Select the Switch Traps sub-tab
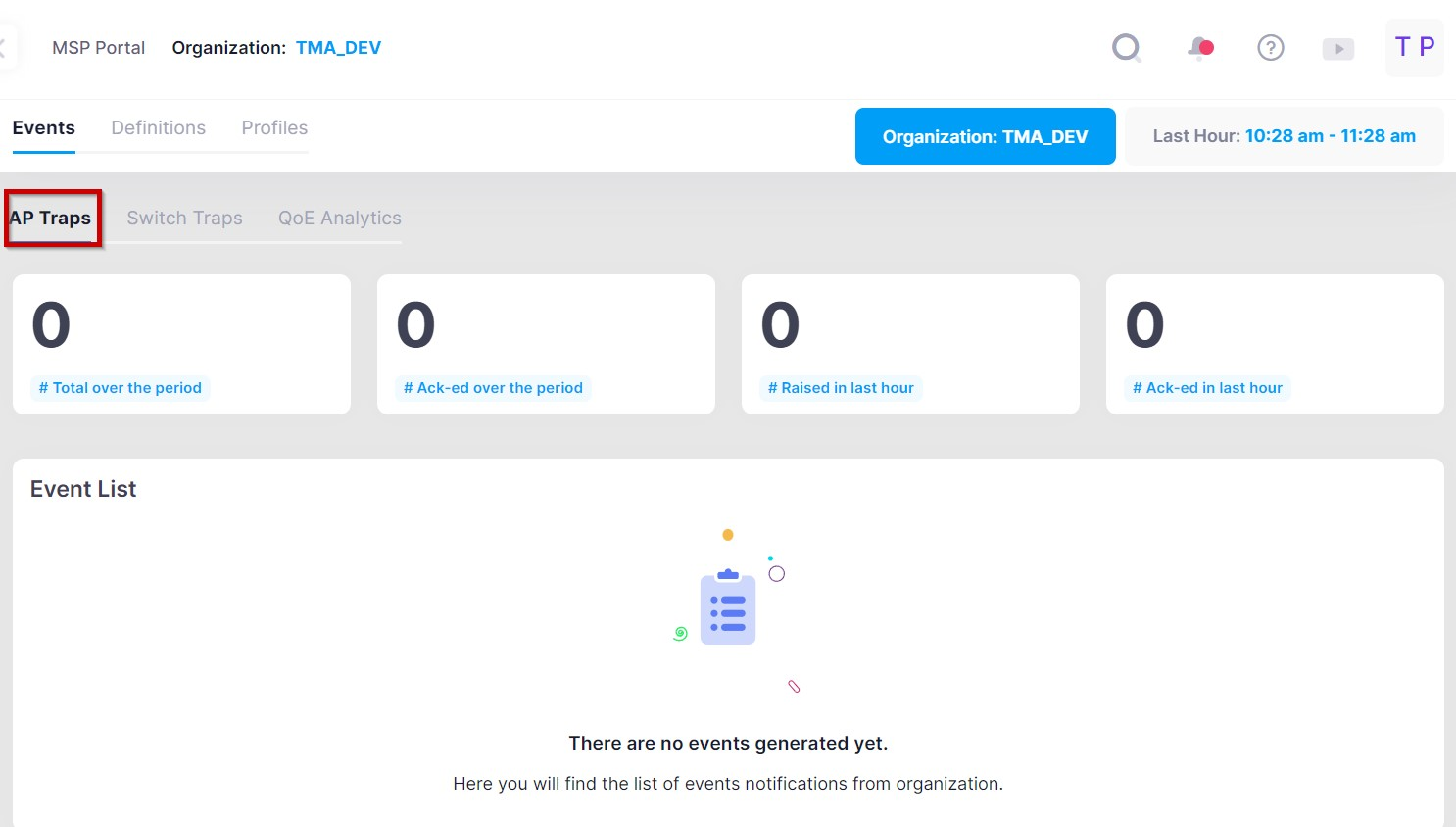The width and height of the screenshot is (1456, 827). click(184, 219)
